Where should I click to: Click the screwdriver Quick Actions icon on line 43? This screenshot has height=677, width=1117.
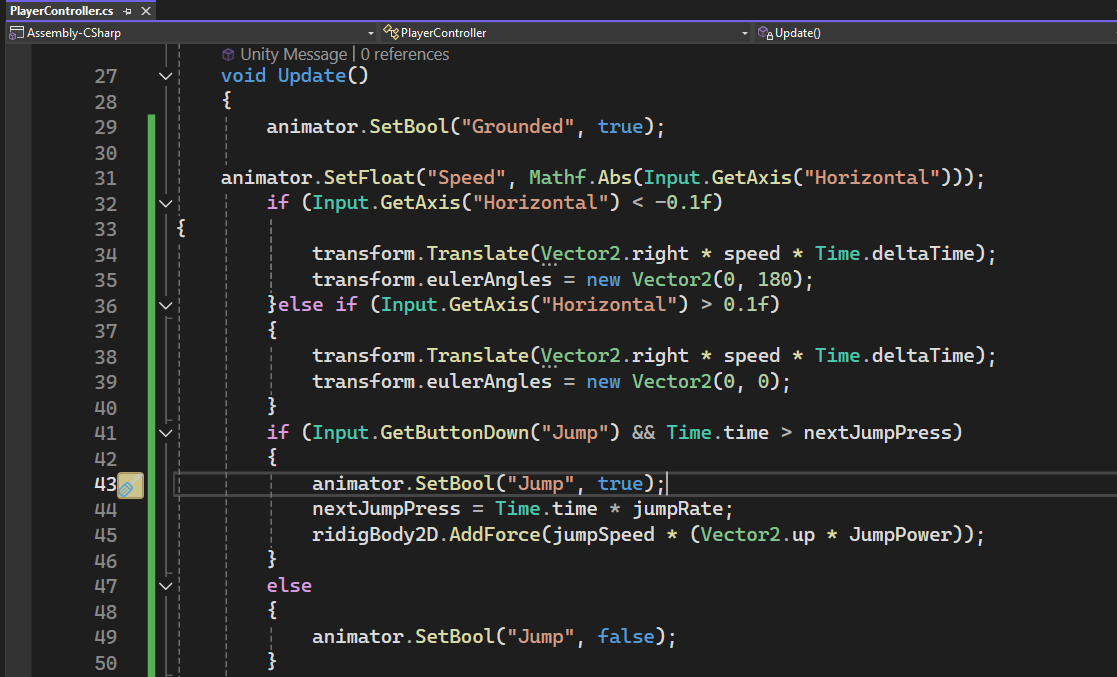coord(130,487)
